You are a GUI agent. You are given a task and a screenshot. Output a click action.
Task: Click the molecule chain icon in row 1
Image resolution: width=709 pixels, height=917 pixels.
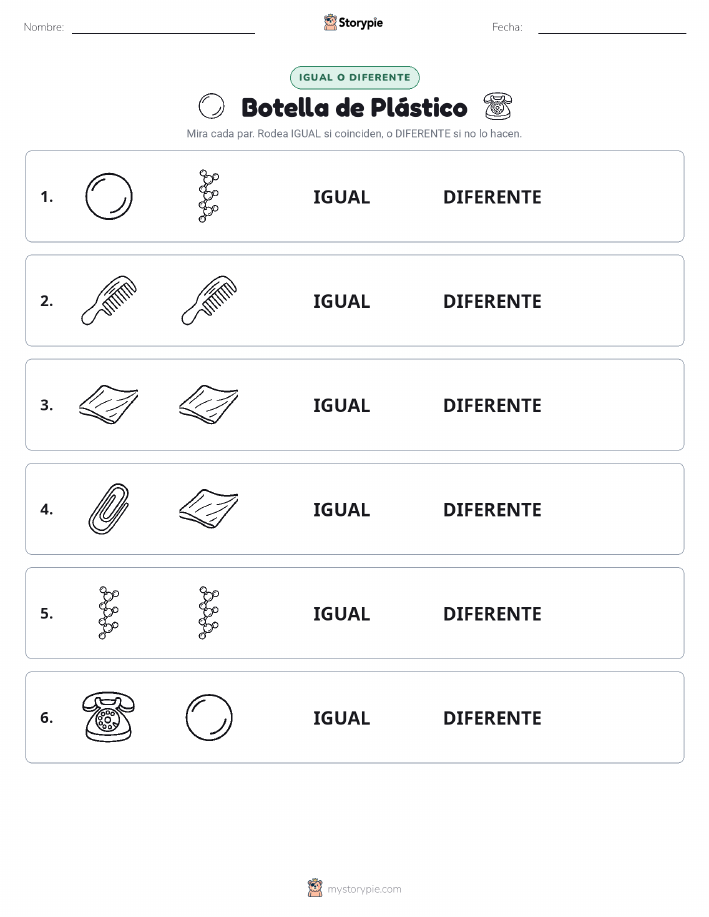(x=209, y=196)
